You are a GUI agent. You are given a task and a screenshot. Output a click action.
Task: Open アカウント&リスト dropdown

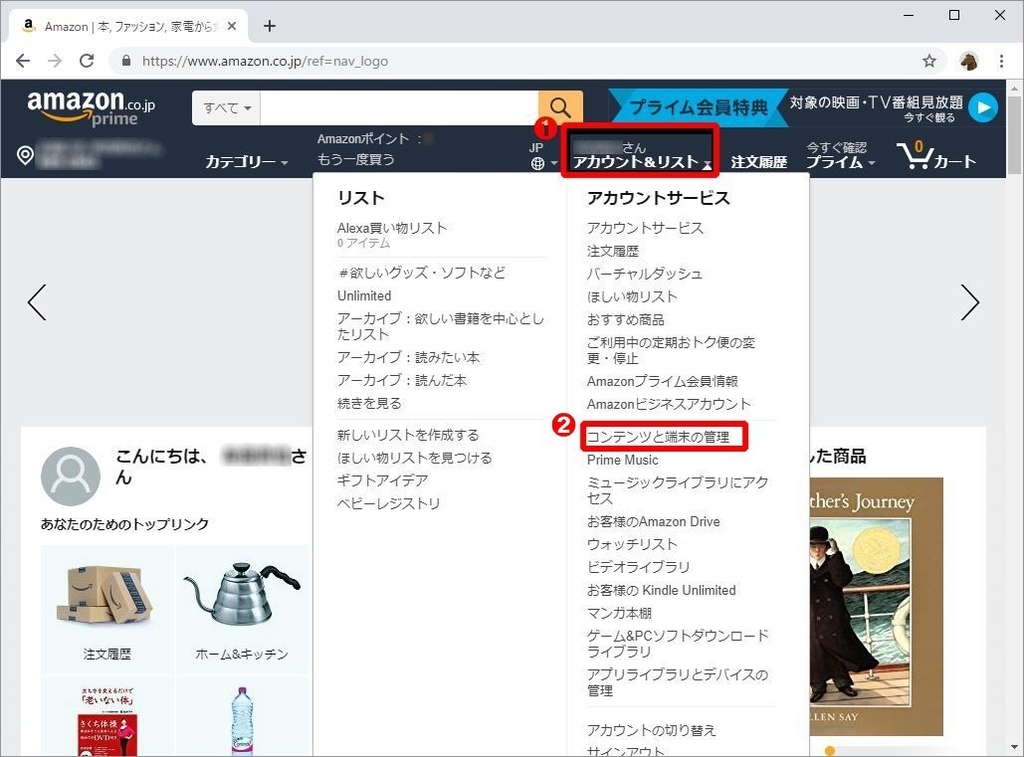tap(640, 155)
